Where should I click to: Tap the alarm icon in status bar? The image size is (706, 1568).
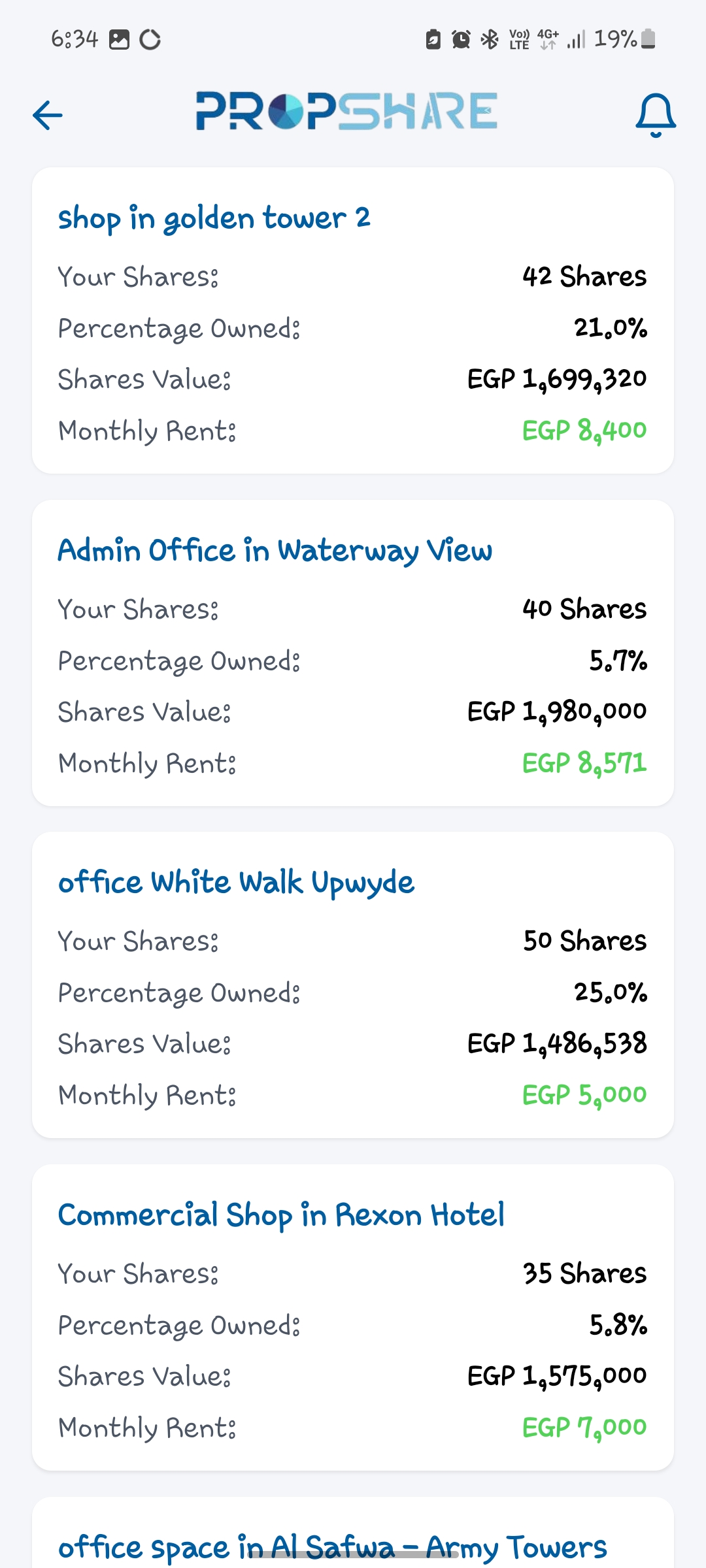click(462, 40)
